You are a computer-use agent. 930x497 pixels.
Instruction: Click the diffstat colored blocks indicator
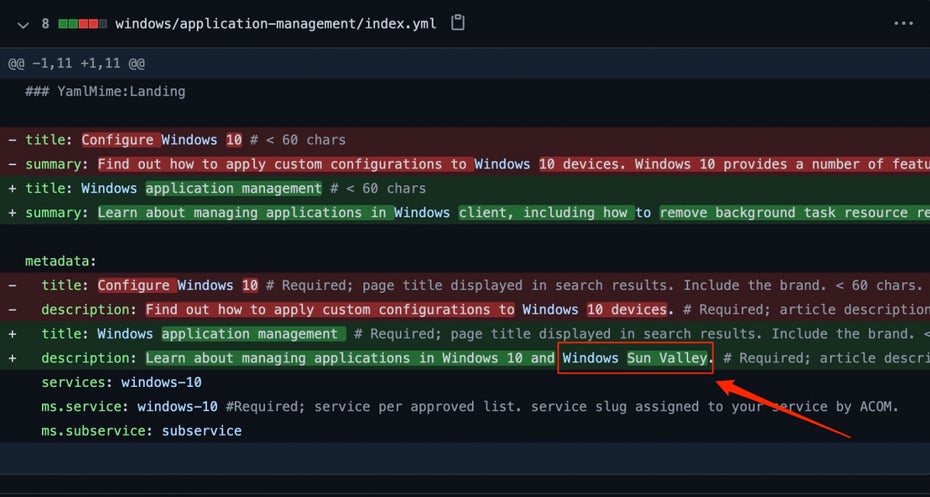pyautogui.click(x=82, y=24)
